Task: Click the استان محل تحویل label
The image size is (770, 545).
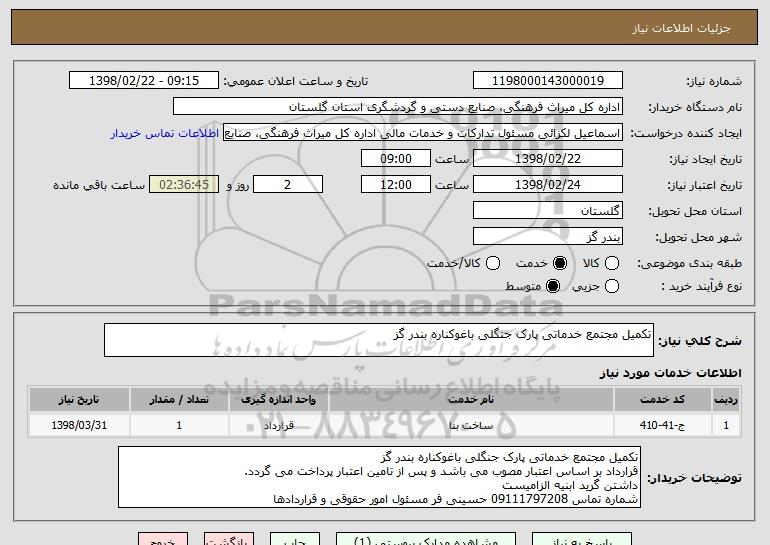Action: pos(695,211)
